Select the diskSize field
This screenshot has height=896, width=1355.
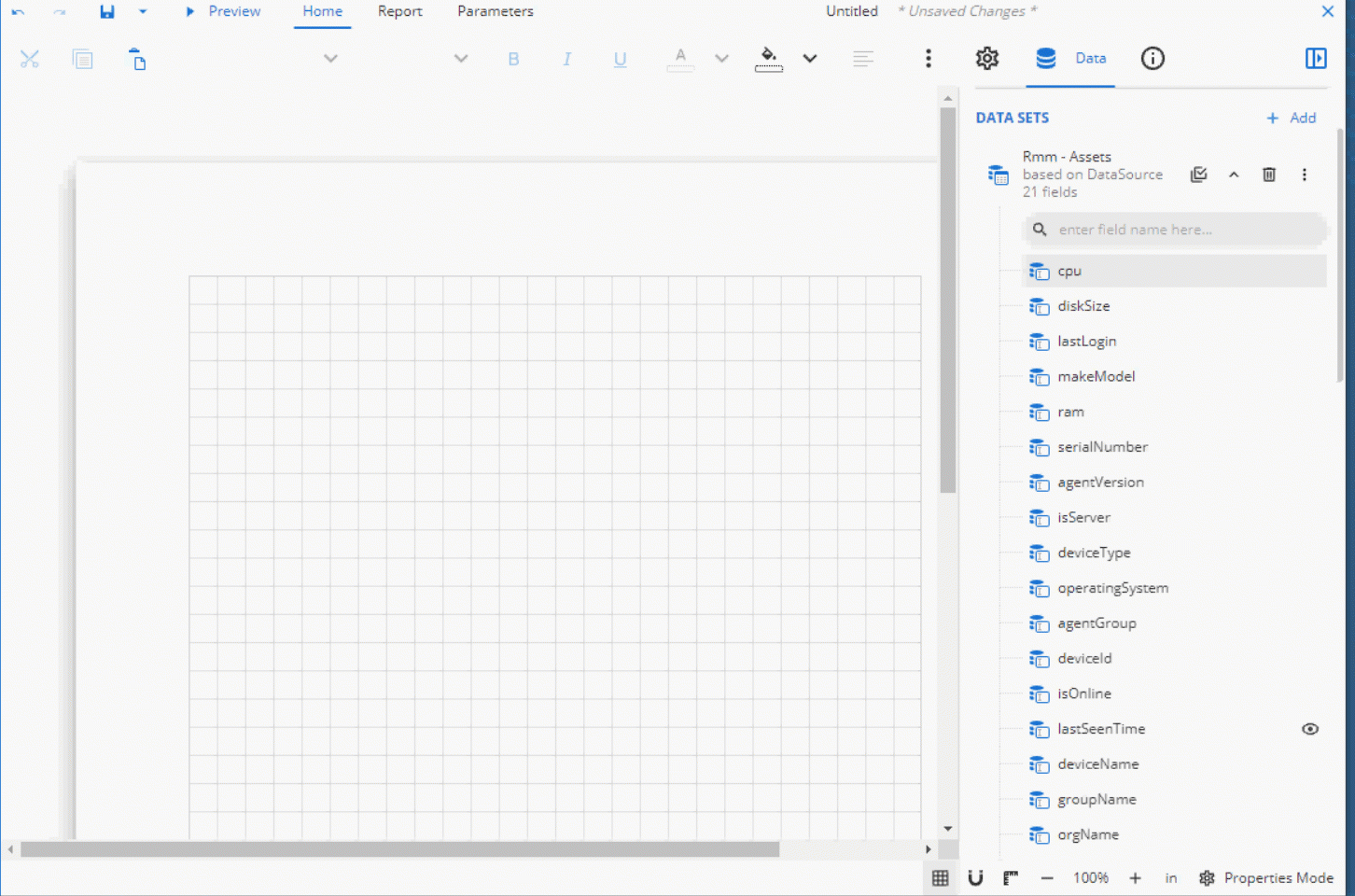pyautogui.click(x=1174, y=306)
